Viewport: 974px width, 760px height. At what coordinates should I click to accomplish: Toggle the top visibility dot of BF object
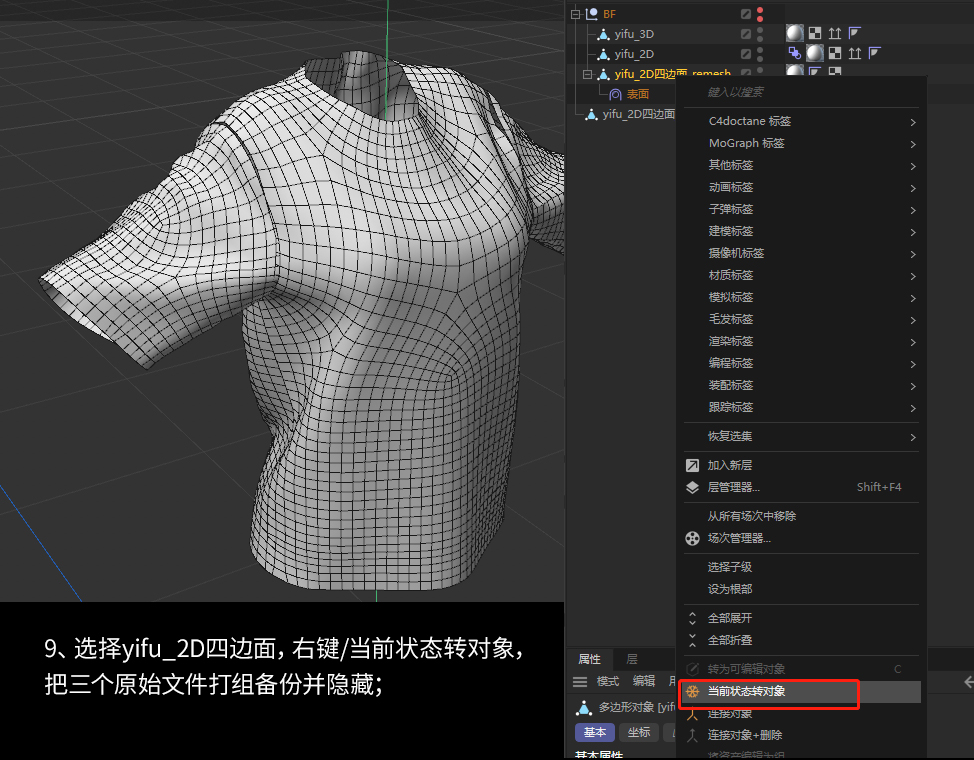click(759, 9)
